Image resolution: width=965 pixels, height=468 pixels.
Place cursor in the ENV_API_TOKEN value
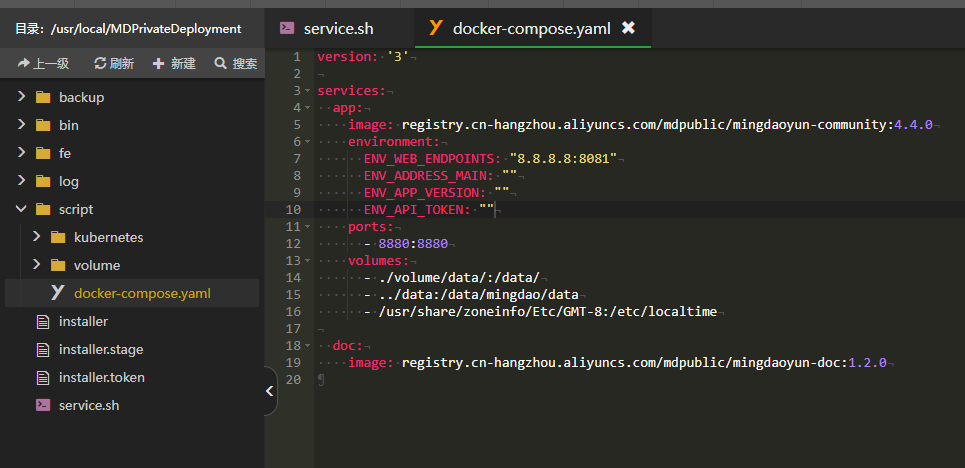(487, 209)
